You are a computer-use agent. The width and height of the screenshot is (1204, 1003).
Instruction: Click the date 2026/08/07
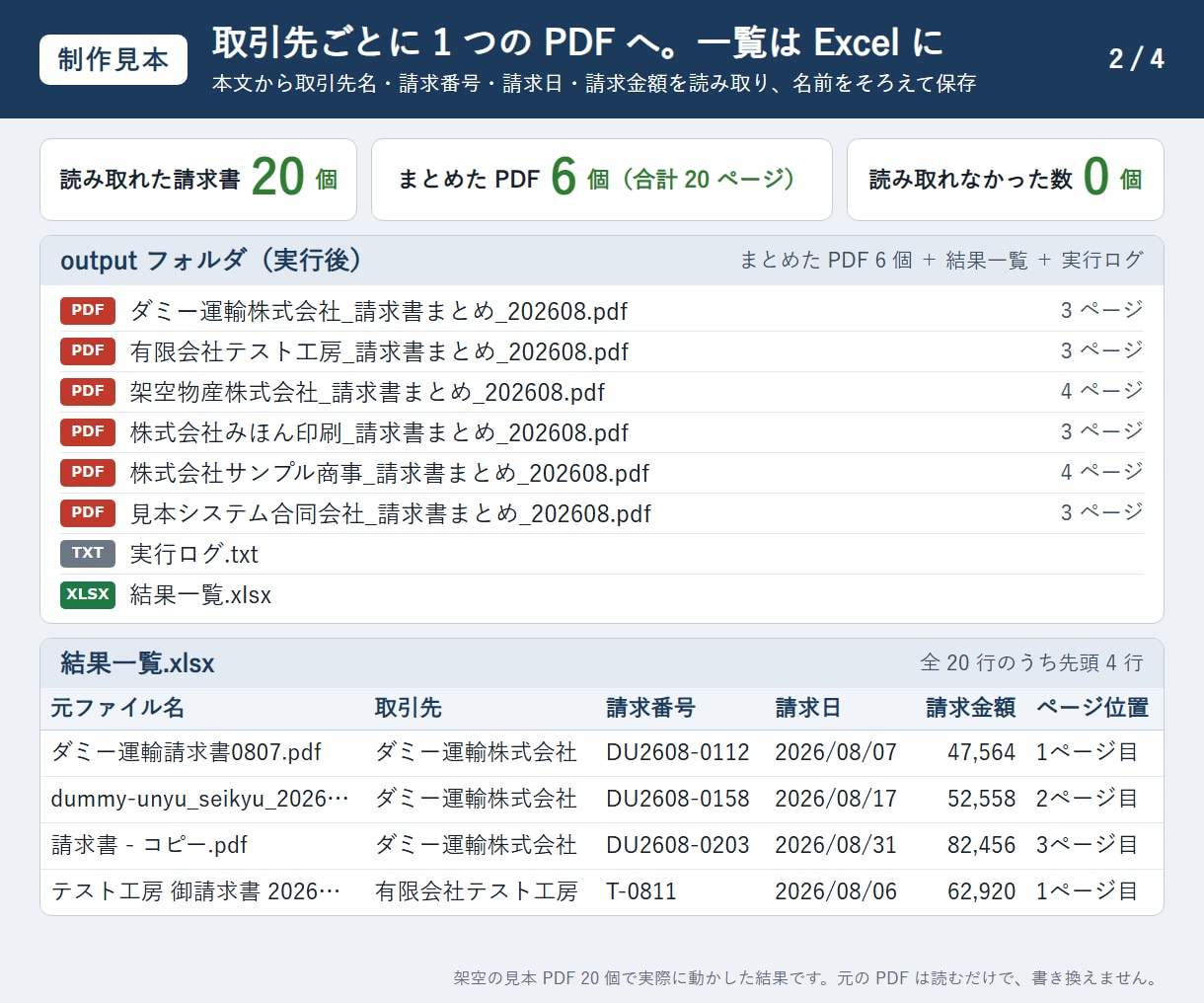click(836, 752)
